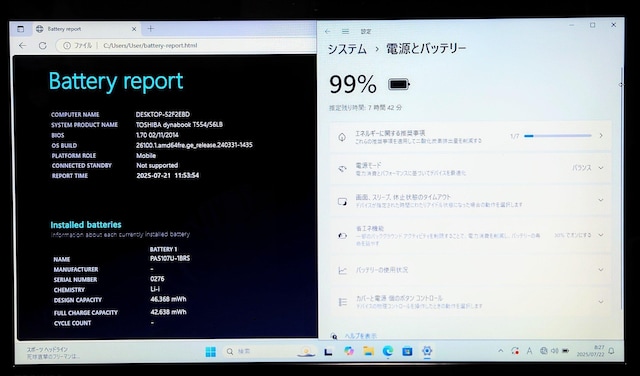Select OS build 26100.1.amd64fre.ge_release value
This screenshot has height=376, width=640.
tap(194, 145)
